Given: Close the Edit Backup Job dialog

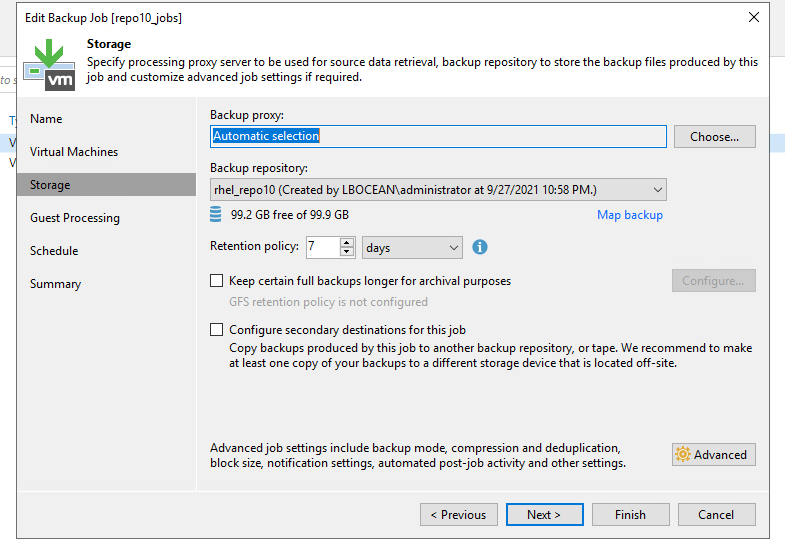Looking at the screenshot, I should pyautogui.click(x=753, y=17).
